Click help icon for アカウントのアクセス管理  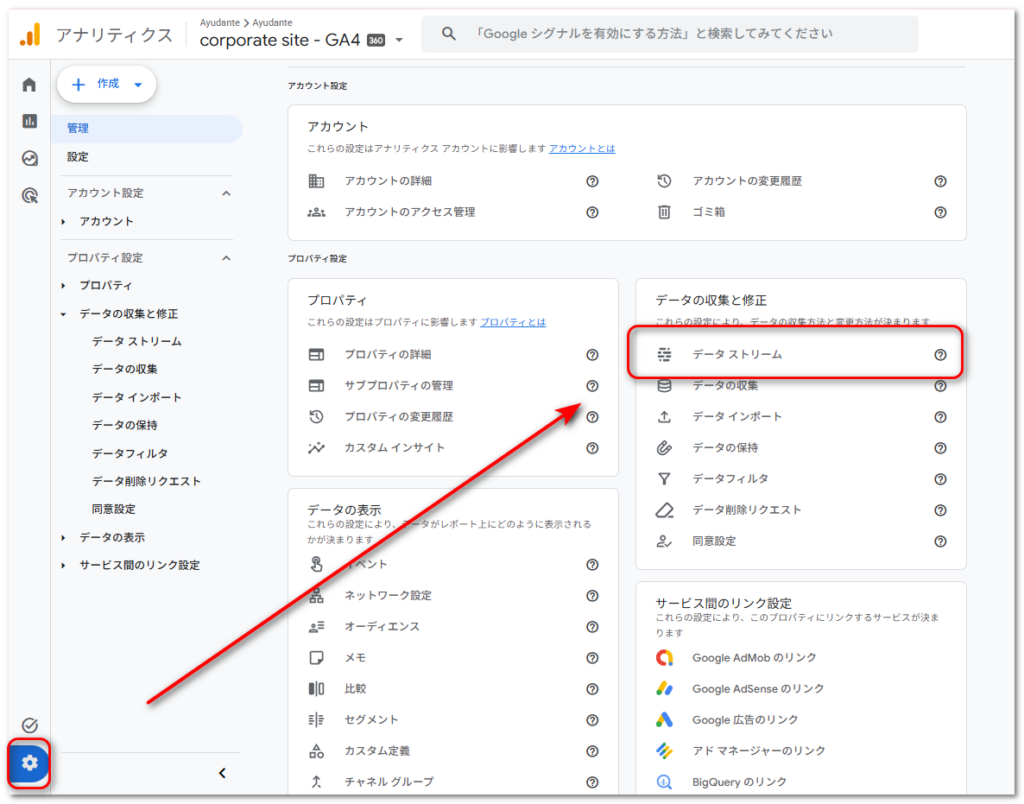click(x=592, y=212)
